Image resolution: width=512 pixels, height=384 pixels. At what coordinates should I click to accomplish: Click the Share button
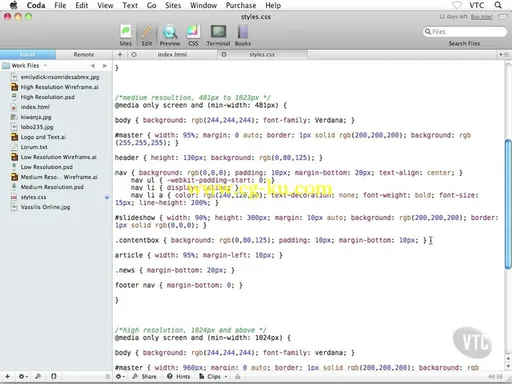point(145,376)
